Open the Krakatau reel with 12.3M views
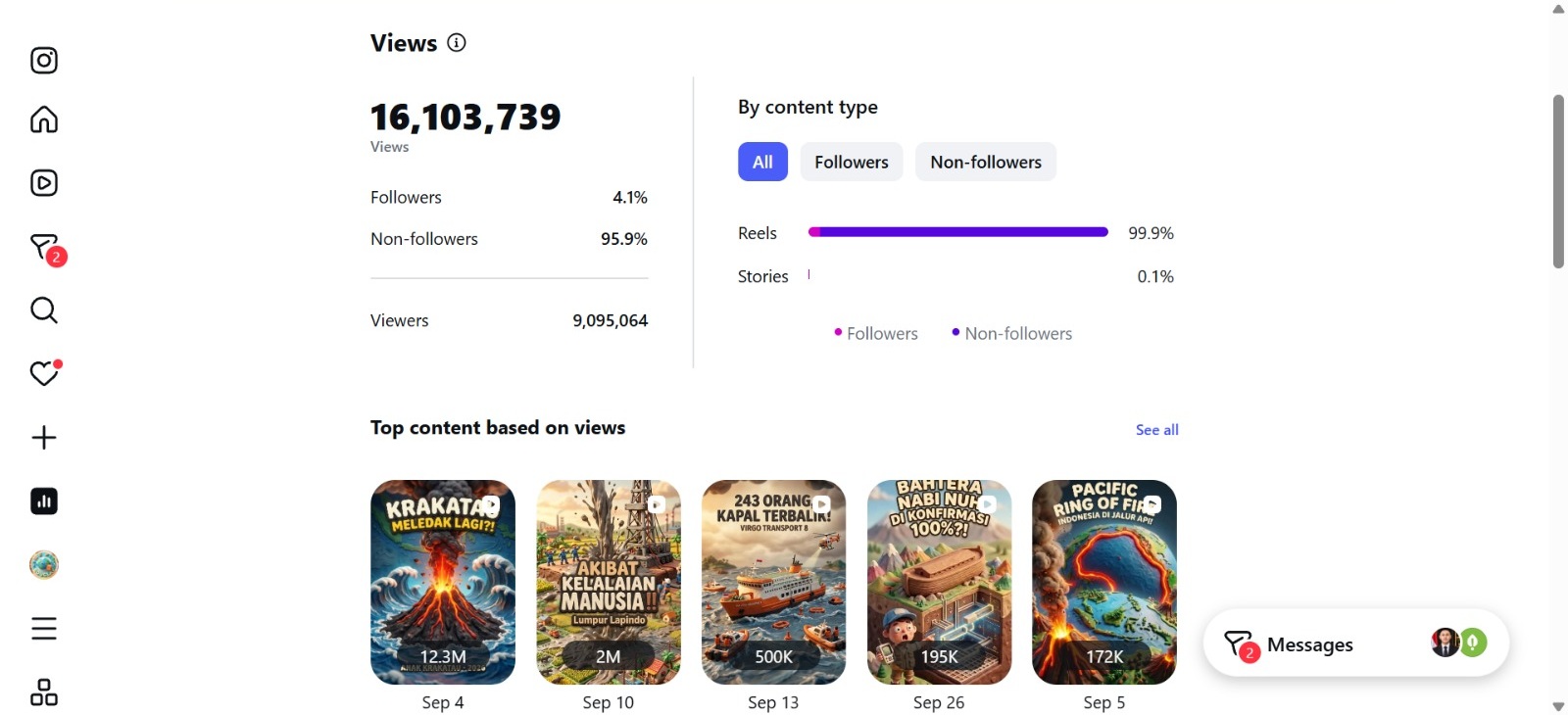Image resolution: width=1568 pixels, height=715 pixels. coord(443,582)
